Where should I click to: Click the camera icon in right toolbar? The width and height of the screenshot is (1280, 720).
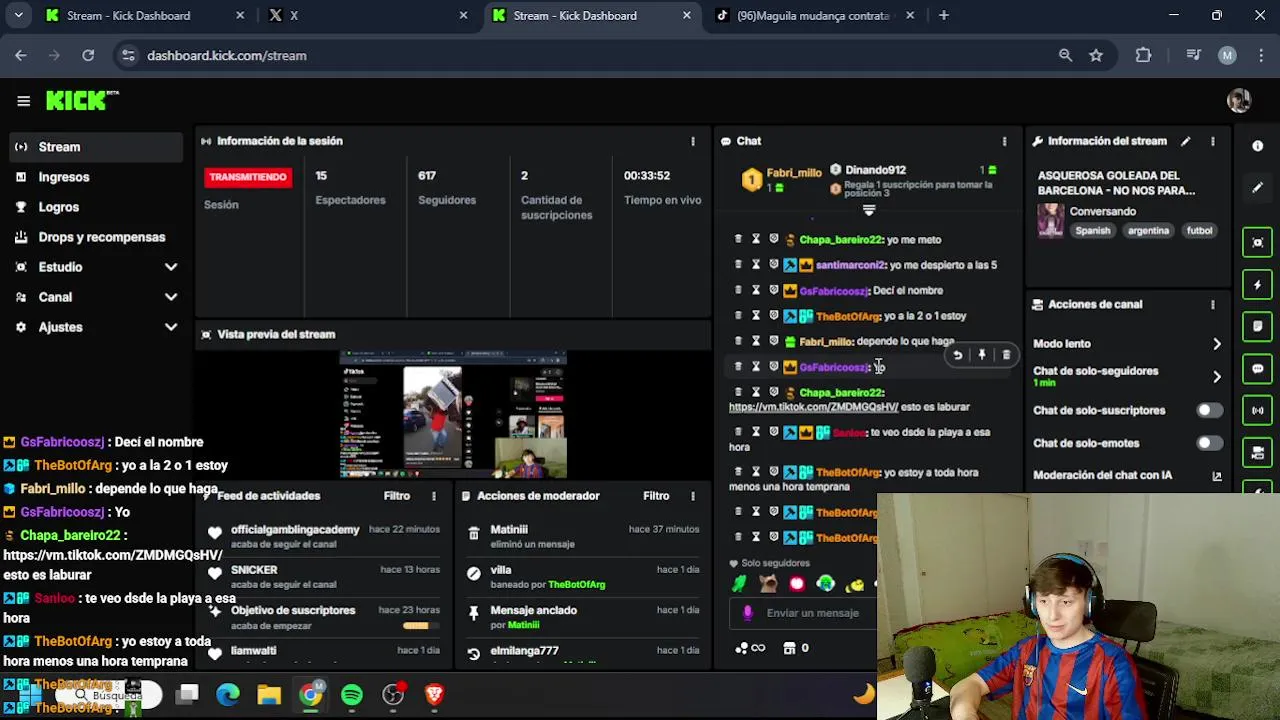1258,452
